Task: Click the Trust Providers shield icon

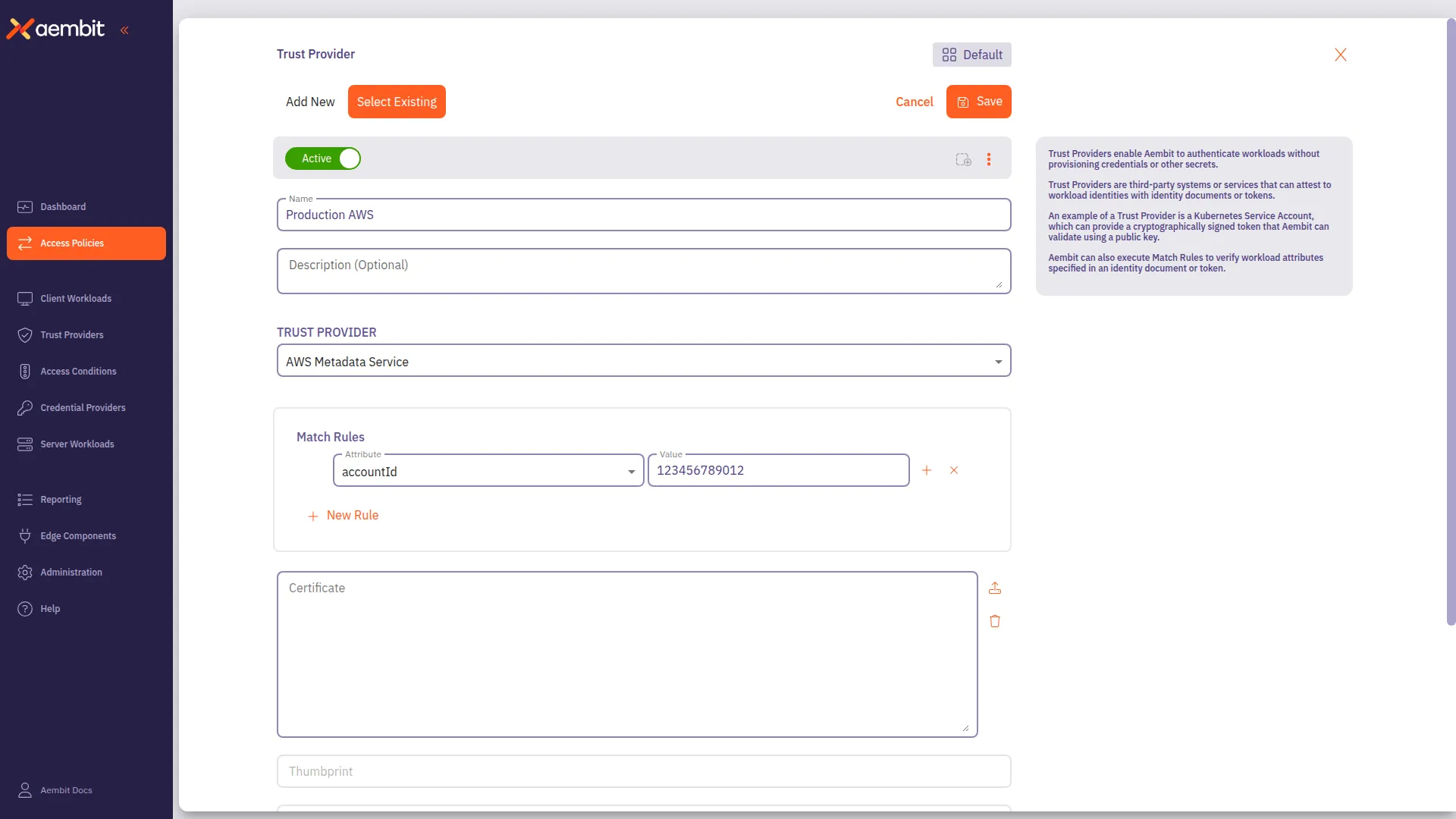Action: coord(25,335)
